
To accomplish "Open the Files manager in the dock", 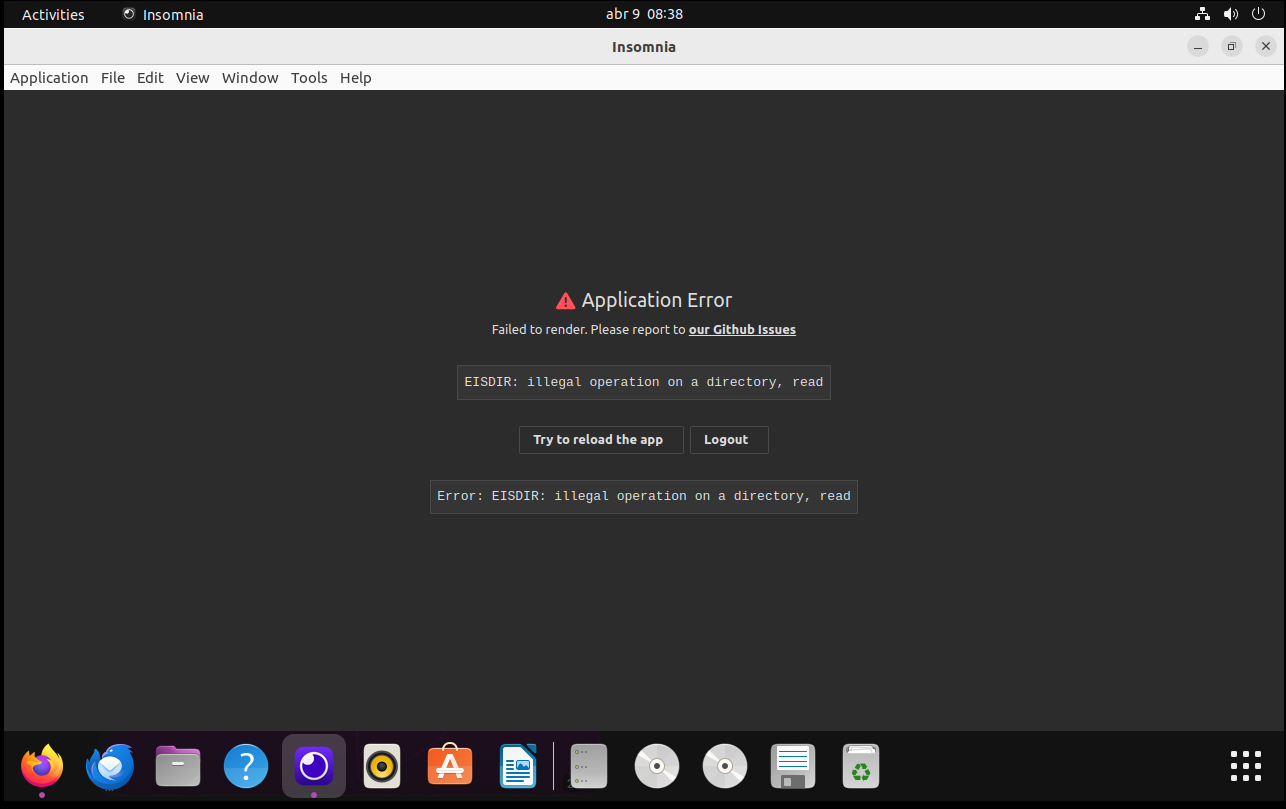I will (178, 767).
